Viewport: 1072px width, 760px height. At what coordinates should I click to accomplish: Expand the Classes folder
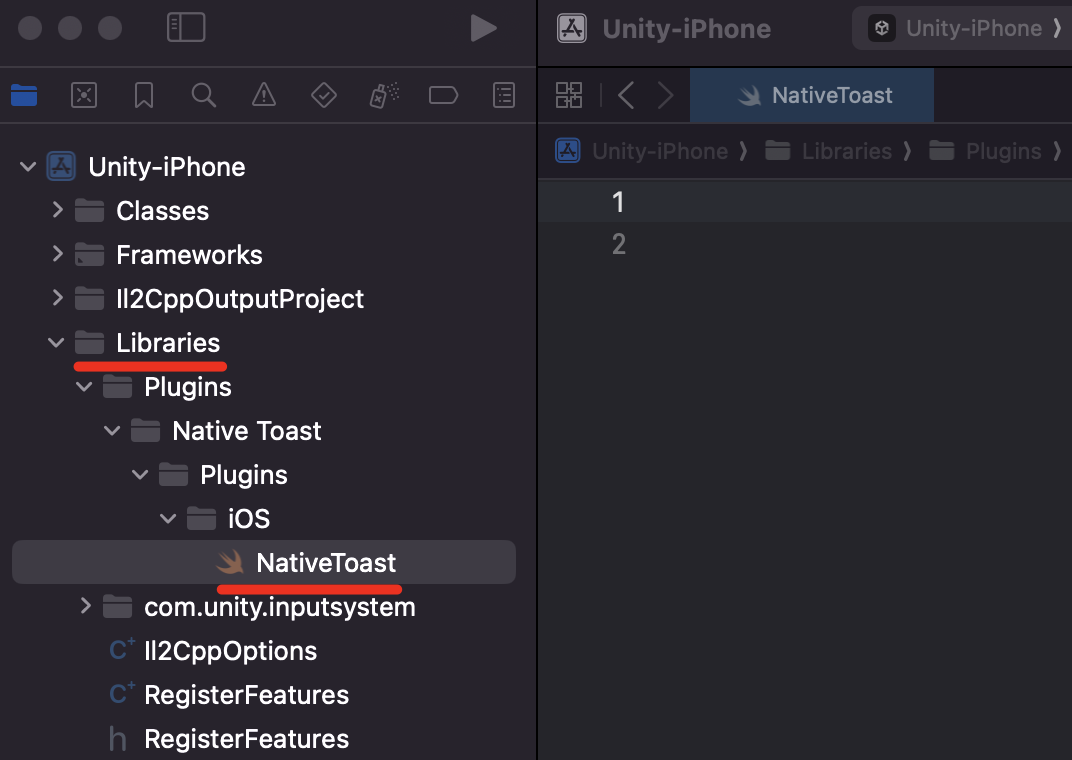click(57, 211)
